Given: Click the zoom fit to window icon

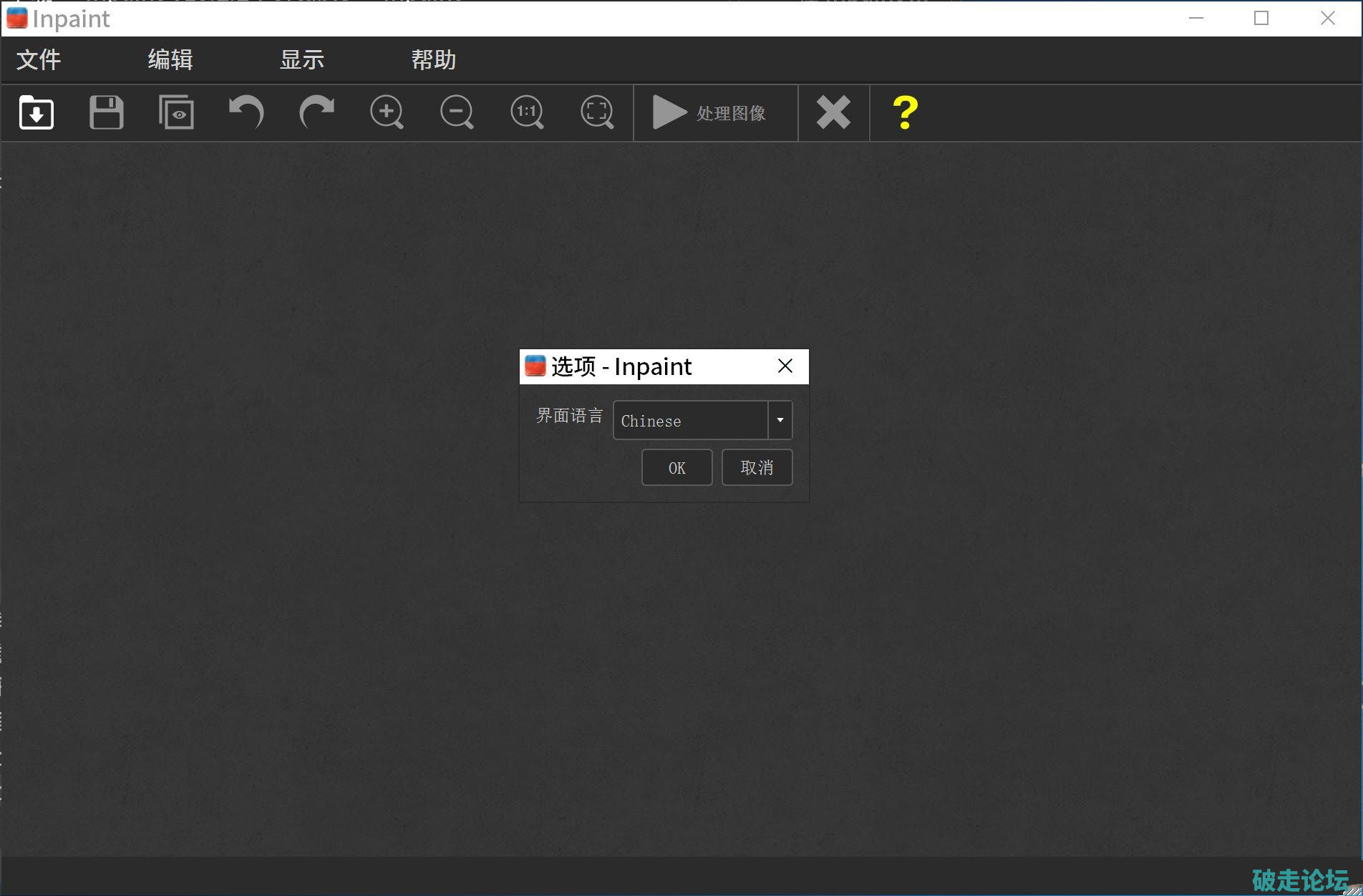Looking at the screenshot, I should pyautogui.click(x=597, y=112).
